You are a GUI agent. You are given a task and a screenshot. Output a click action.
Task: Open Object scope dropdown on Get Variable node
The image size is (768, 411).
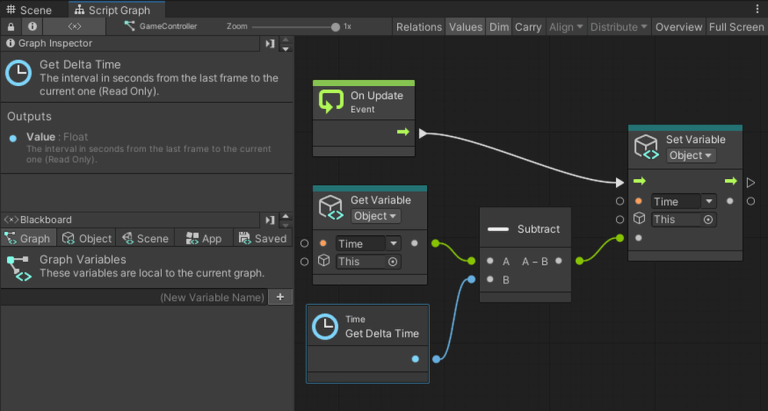(376, 216)
